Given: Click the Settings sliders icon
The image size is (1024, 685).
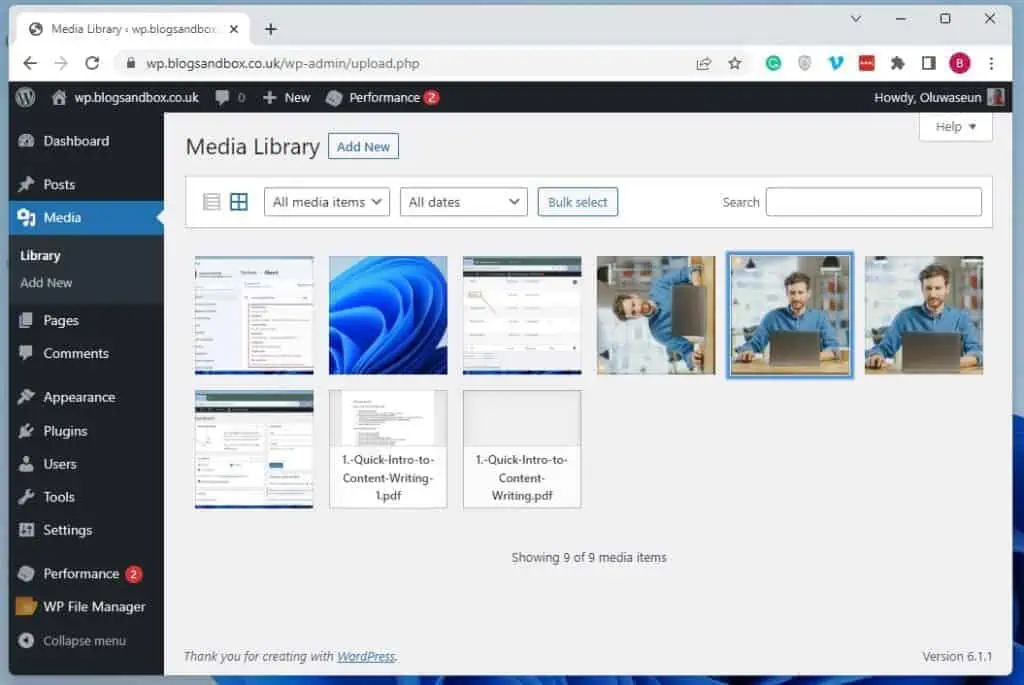Looking at the screenshot, I should coord(26,530).
